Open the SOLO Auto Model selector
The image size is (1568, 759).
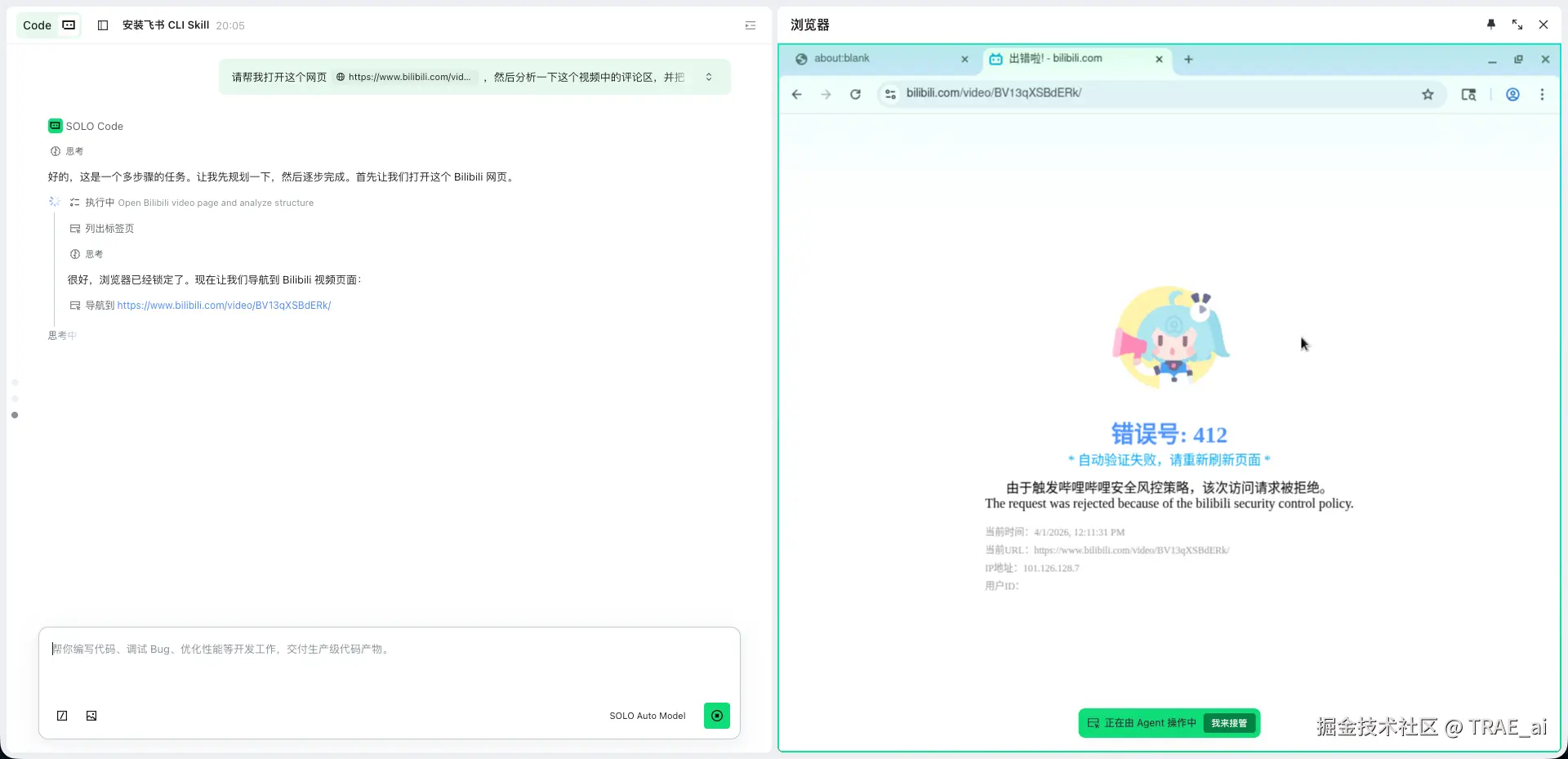coord(647,716)
